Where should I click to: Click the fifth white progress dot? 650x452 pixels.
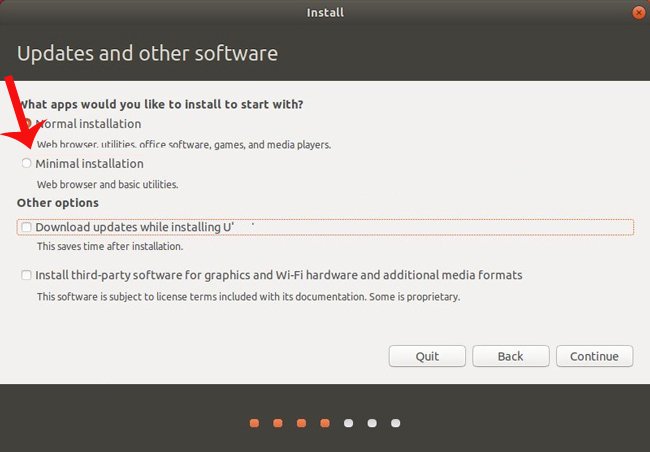click(x=349, y=423)
